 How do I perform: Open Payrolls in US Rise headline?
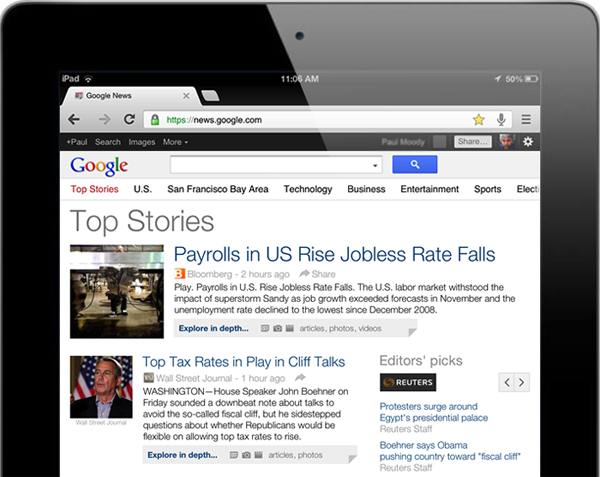(x=334, y=254)
